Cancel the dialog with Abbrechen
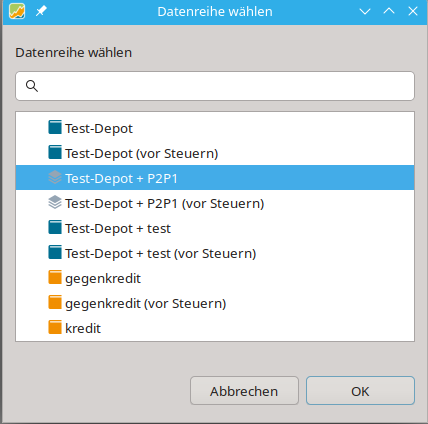 tap(244, 391)
